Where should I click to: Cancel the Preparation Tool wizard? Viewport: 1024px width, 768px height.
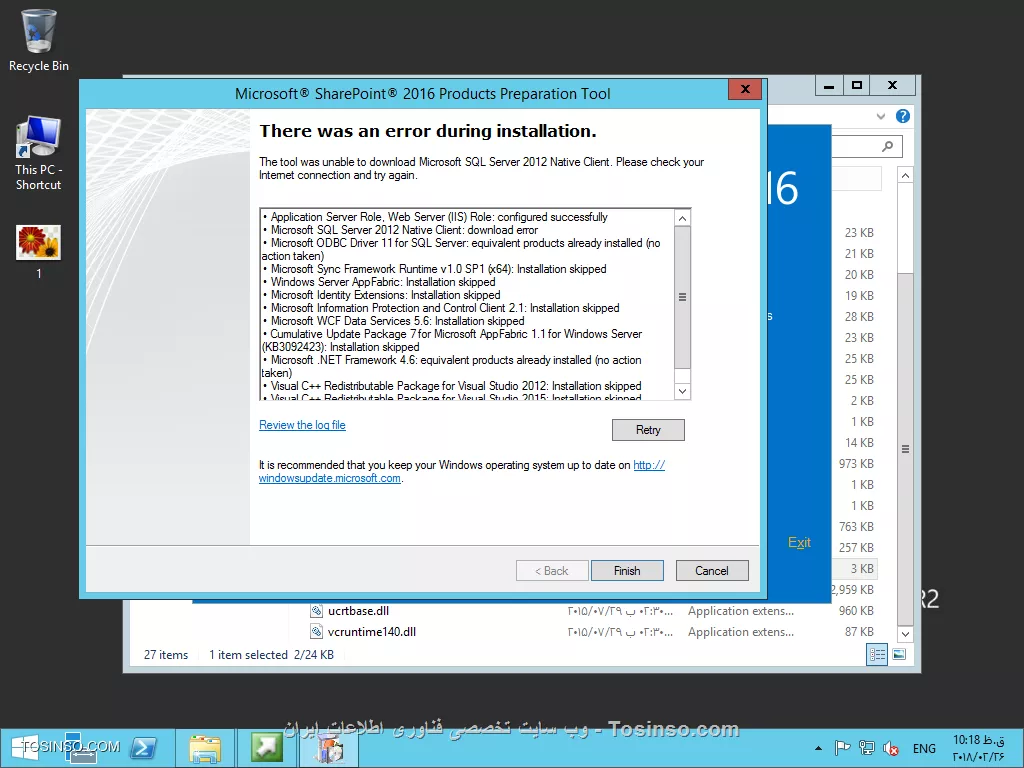(x=712, y=571)
